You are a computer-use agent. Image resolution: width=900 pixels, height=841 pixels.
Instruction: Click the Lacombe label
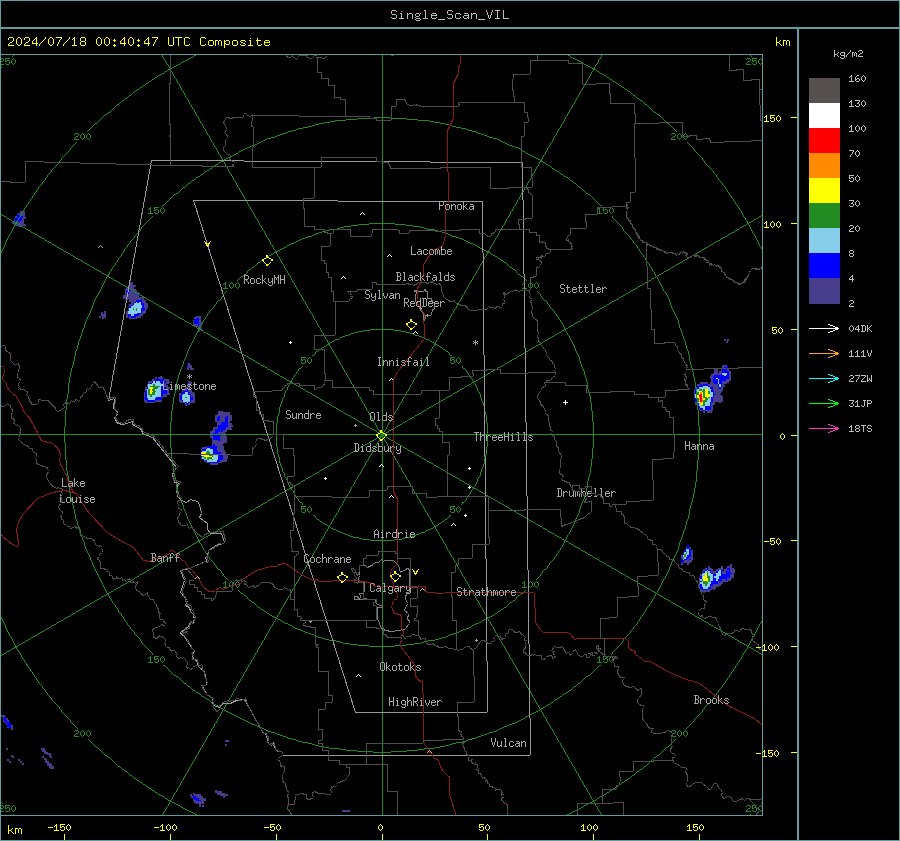point(431,251)
